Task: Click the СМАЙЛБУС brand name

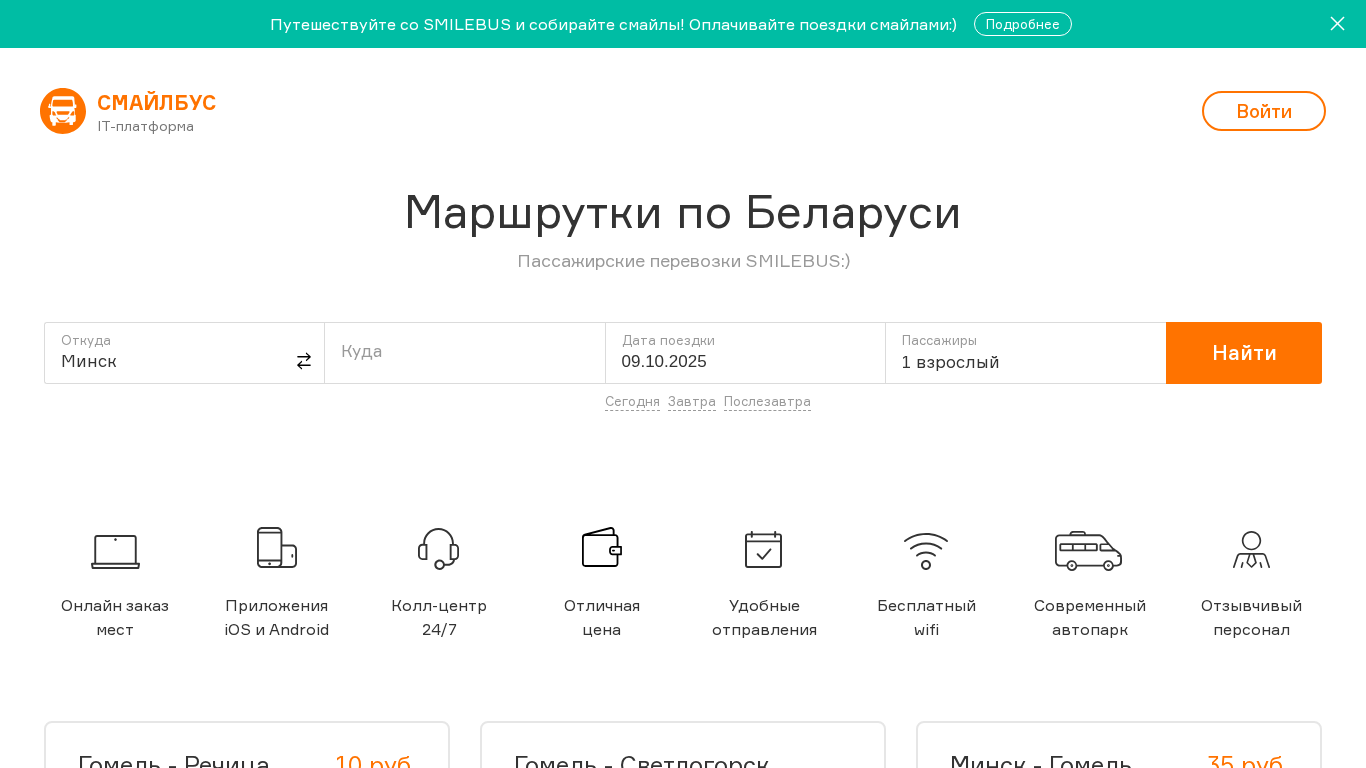Action: (x=157, y=103)
